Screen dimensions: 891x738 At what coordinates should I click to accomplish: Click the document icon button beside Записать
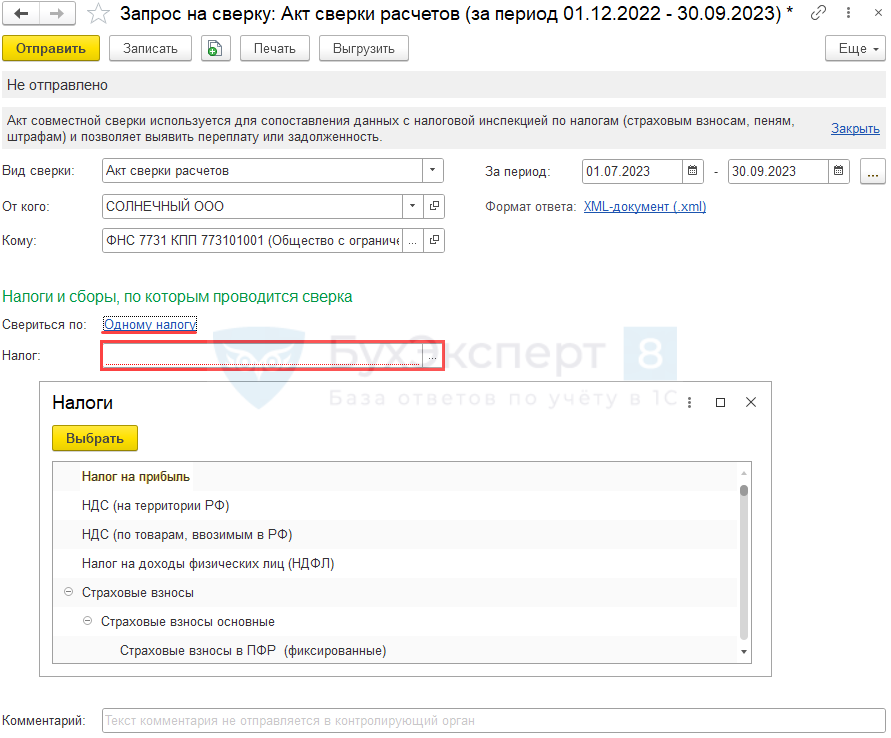pyautogui.click(x=215, y=48)
